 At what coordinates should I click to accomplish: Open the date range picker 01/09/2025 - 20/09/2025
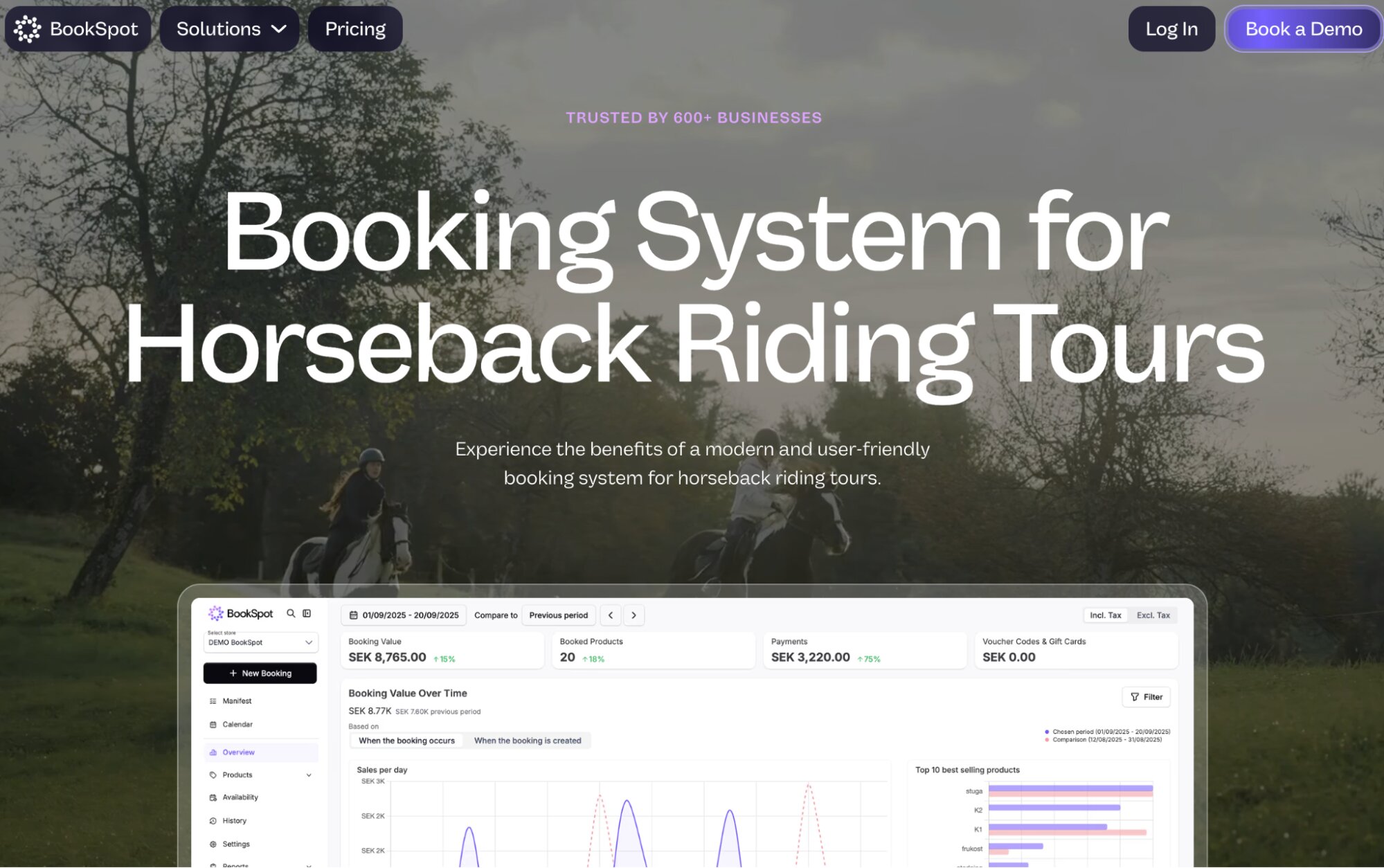click(x=404, y=615)
